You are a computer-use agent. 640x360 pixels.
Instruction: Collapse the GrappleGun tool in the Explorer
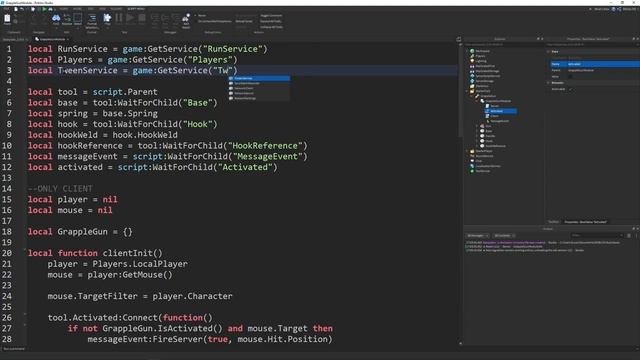coord(472,96)
